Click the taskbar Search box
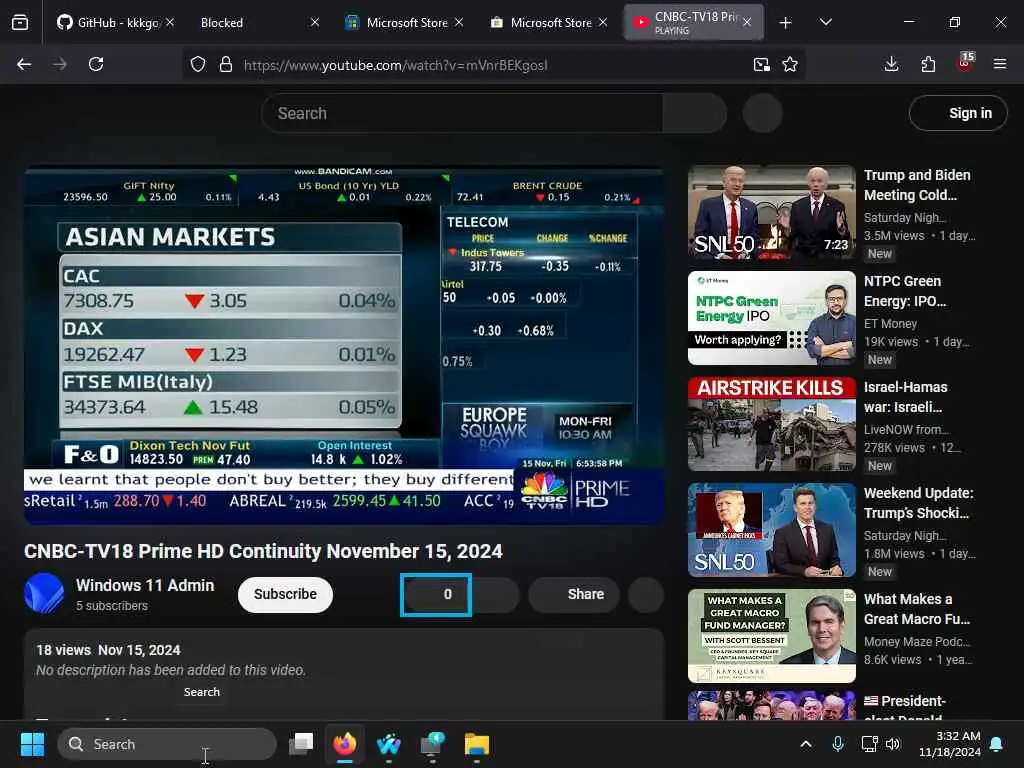This screenshot has height=768, width=1024. pyautogui.click(x=167, y=744)
